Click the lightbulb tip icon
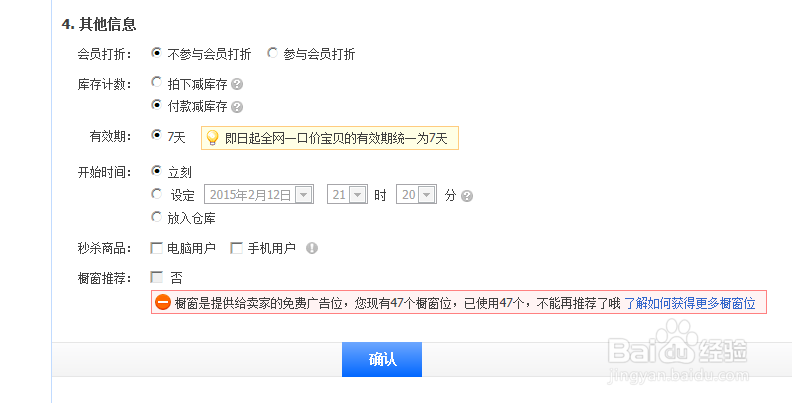 coord(212,137)
